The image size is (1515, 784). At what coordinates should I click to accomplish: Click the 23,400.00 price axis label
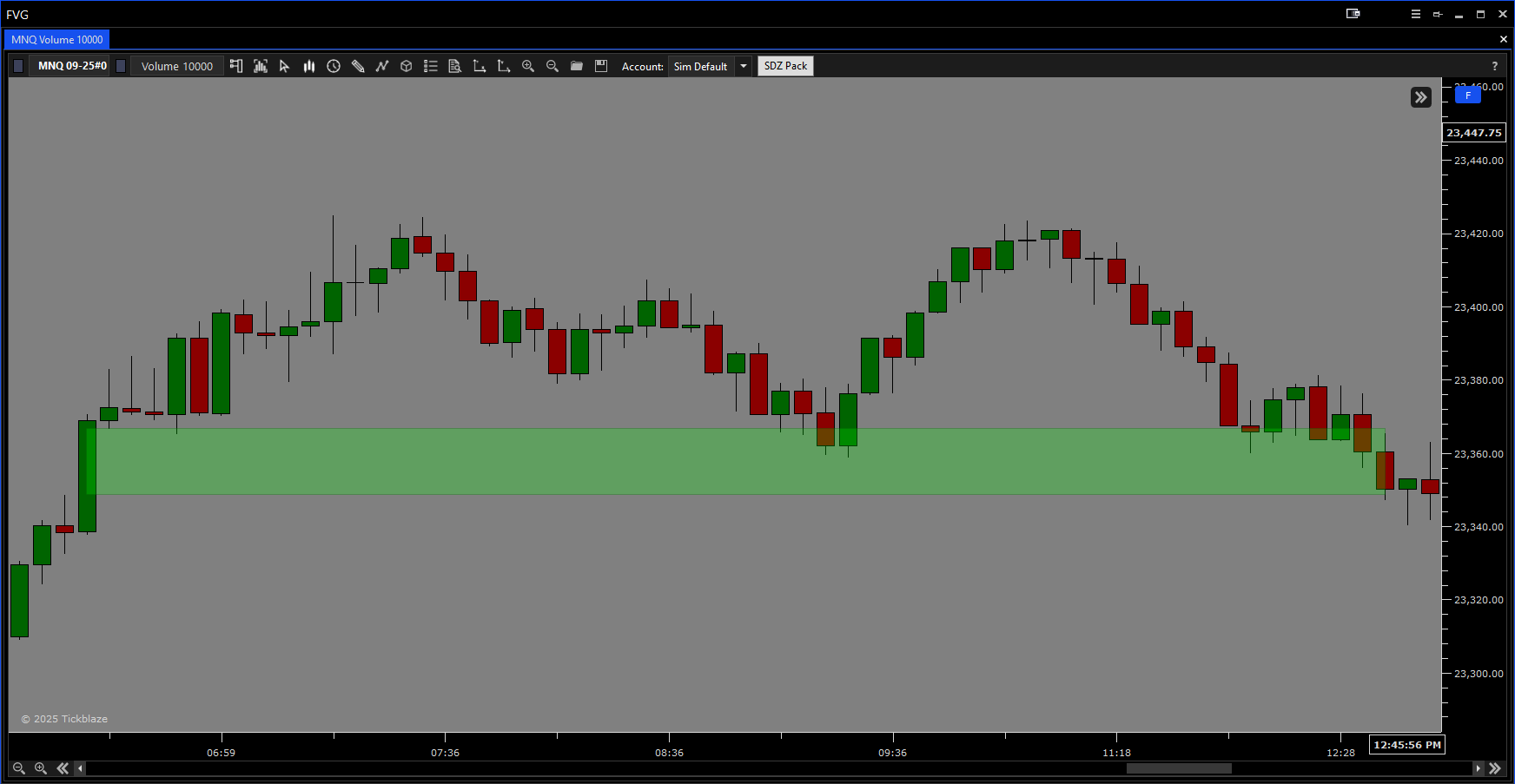(x=1479, y=307)
